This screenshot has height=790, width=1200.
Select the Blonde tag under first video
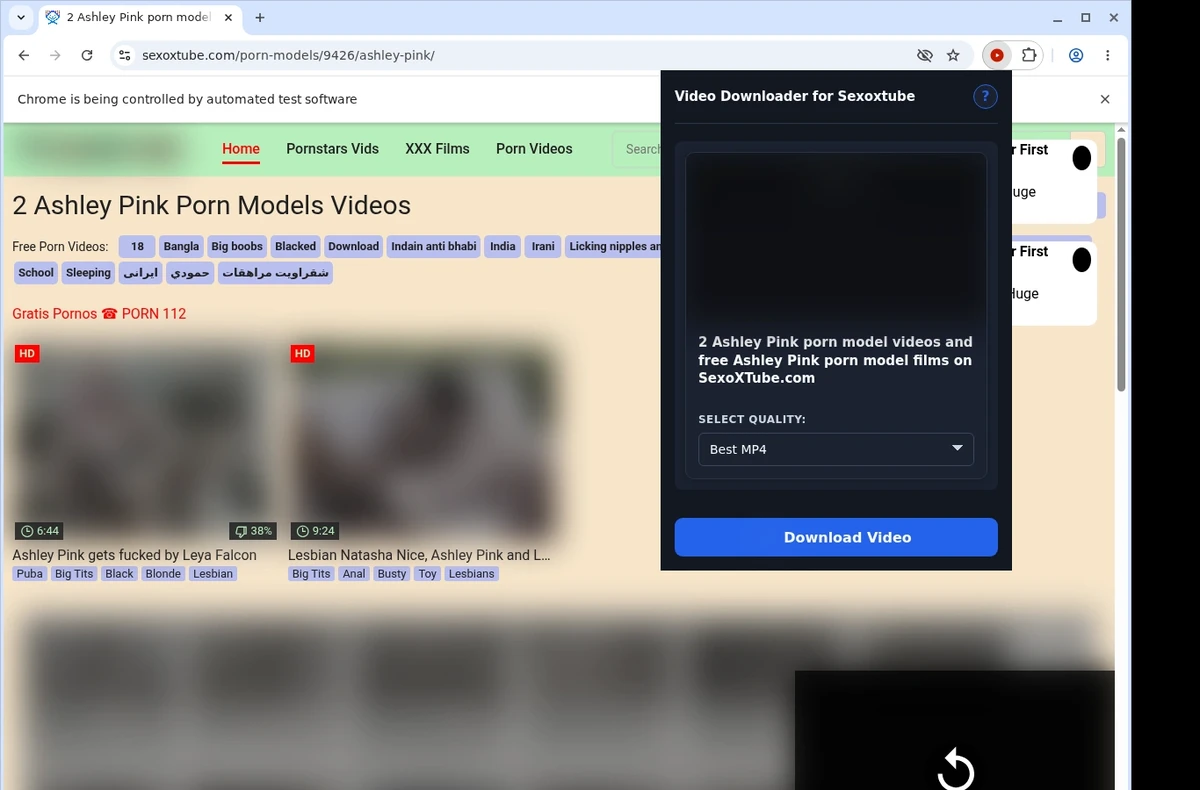[163, 574]
